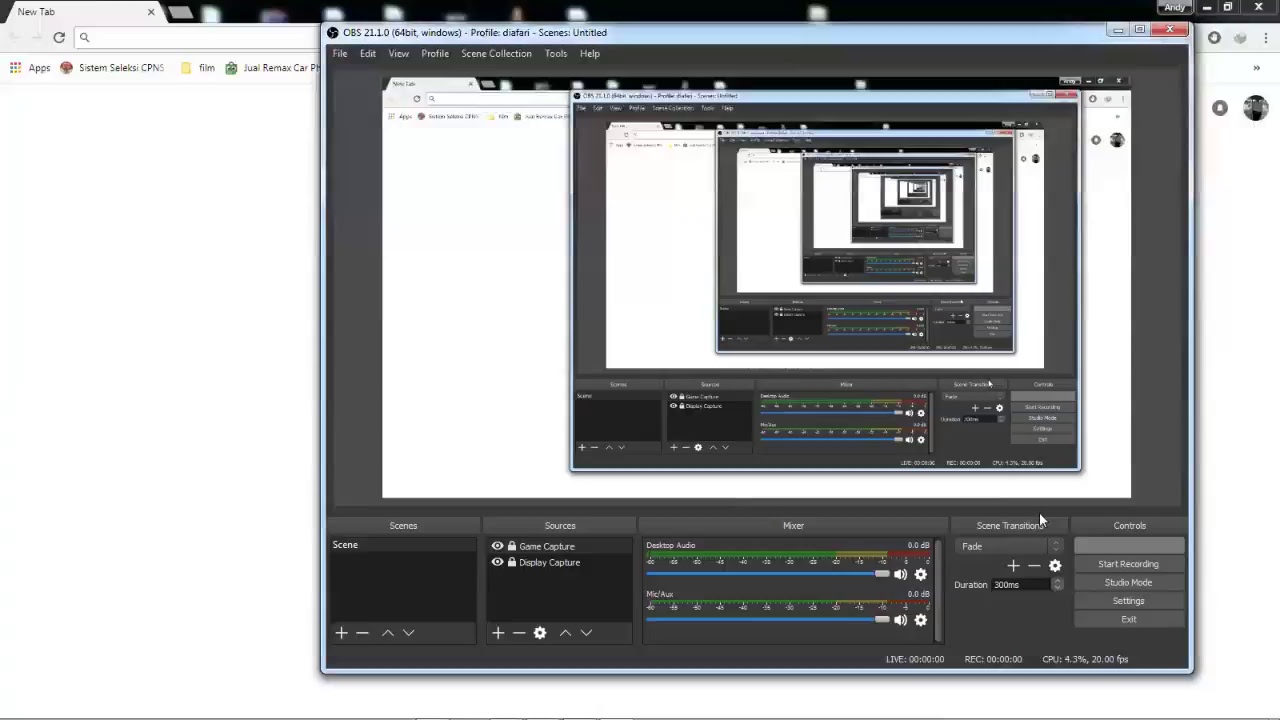Screen dimensions: 1280x720
Task: Remove the selected source with the minus icon
Action: point(519,633)
